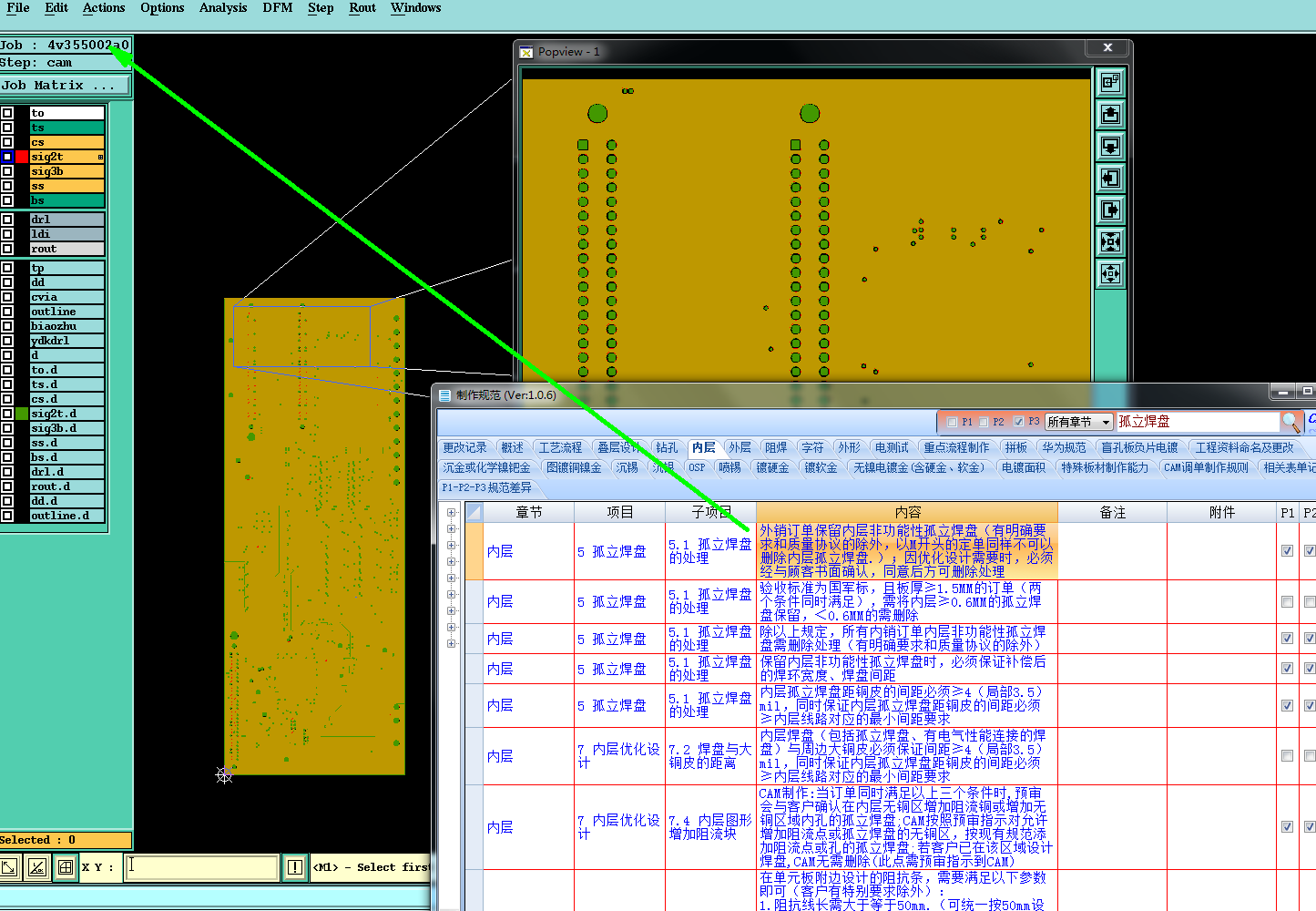Image resolution: width=1316 pixels, height=911 pixels.
Task: Click the 备注 column header
Action: [1113, 512]
